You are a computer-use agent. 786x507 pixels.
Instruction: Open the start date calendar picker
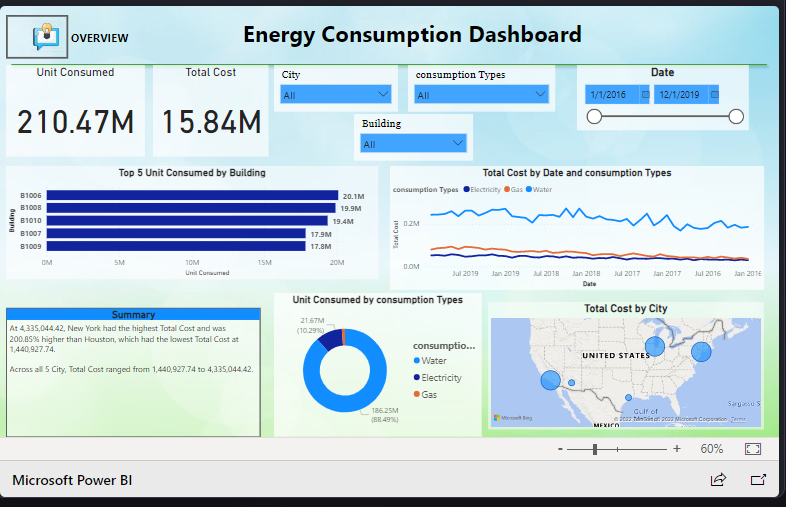[x=645, y=94]
